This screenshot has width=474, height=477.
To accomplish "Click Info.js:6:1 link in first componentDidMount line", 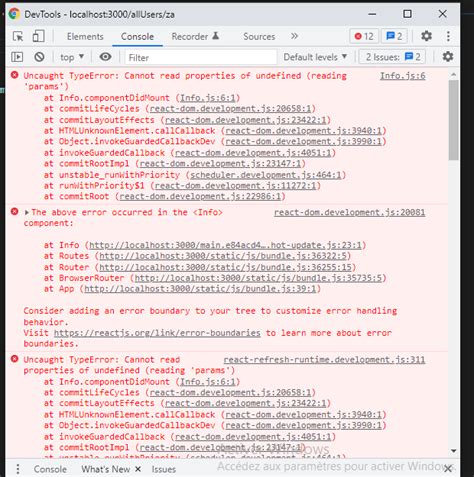I will tap(208, 98).
